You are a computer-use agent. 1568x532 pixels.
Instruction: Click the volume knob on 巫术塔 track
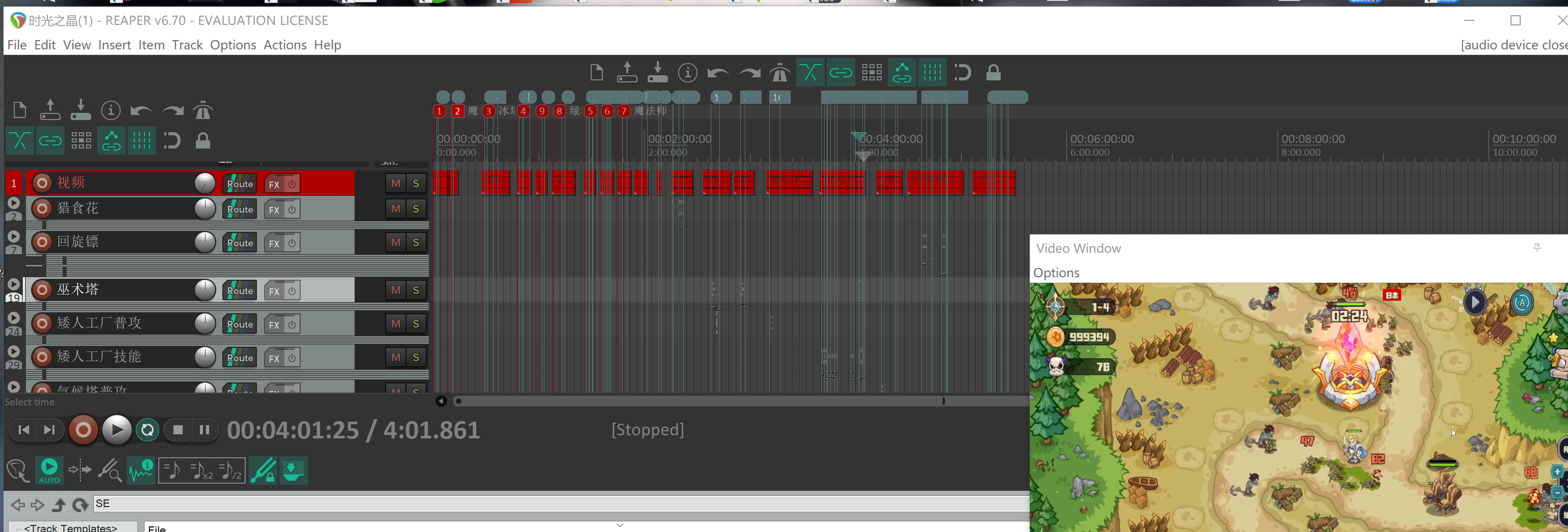pyautogui.click(x=205, y=290)
